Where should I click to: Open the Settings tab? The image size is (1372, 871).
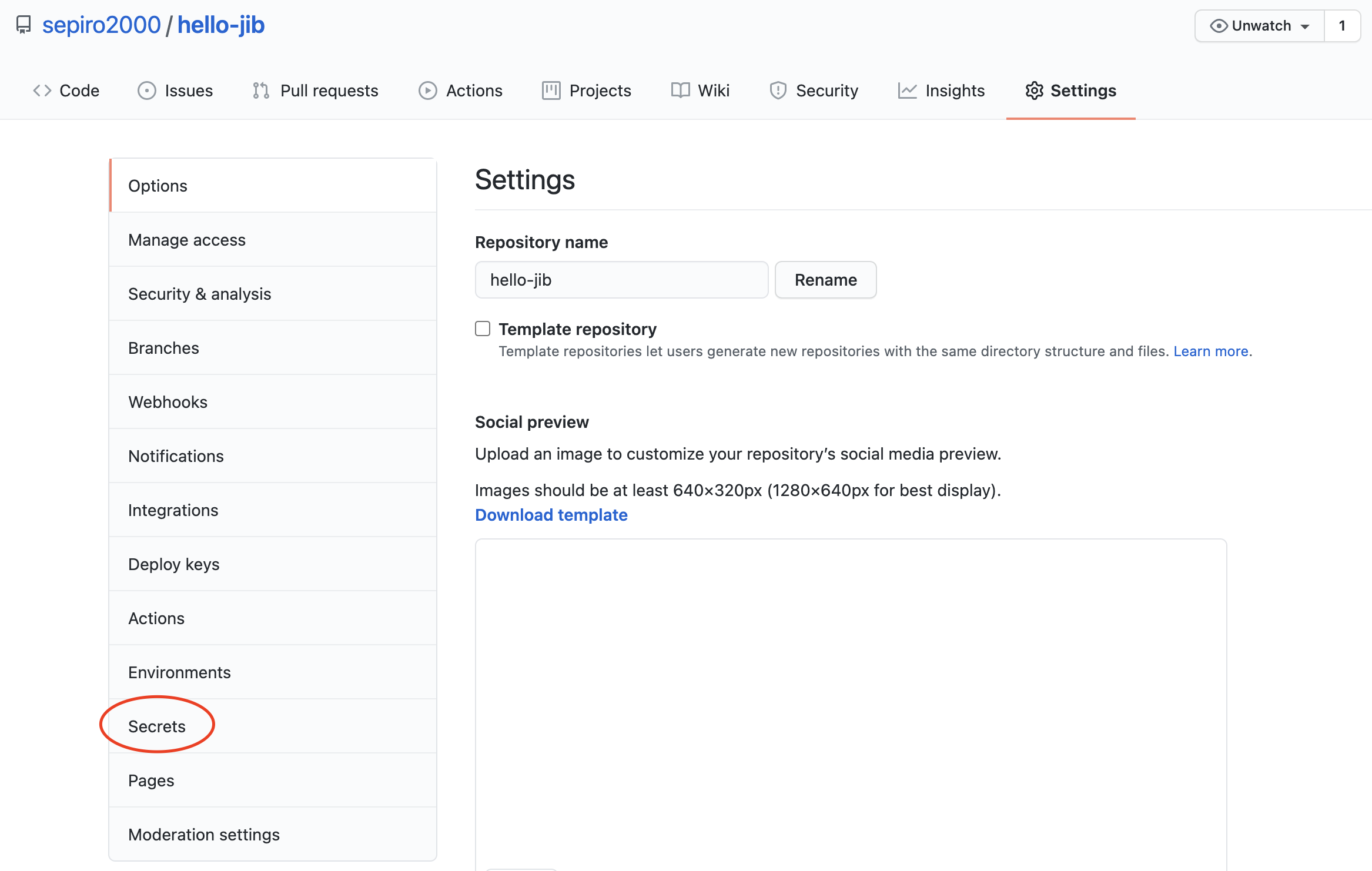click(x=1070, y=91)
